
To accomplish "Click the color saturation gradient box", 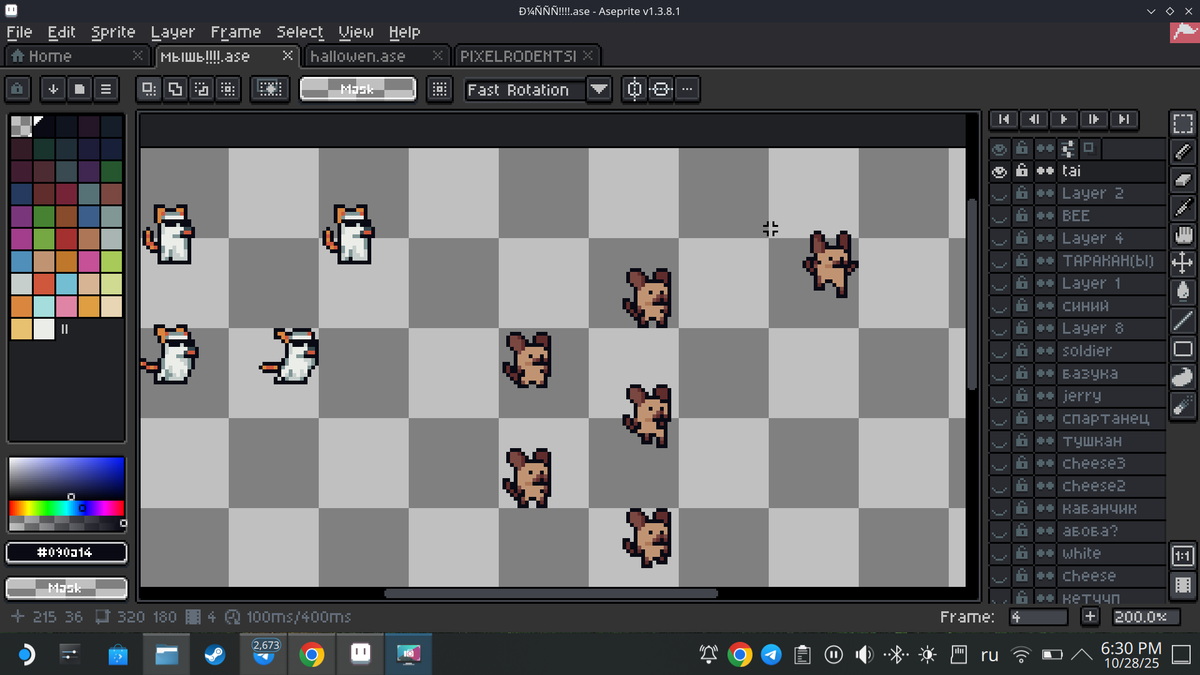I will pyautogui.click(x=66, y=478).
